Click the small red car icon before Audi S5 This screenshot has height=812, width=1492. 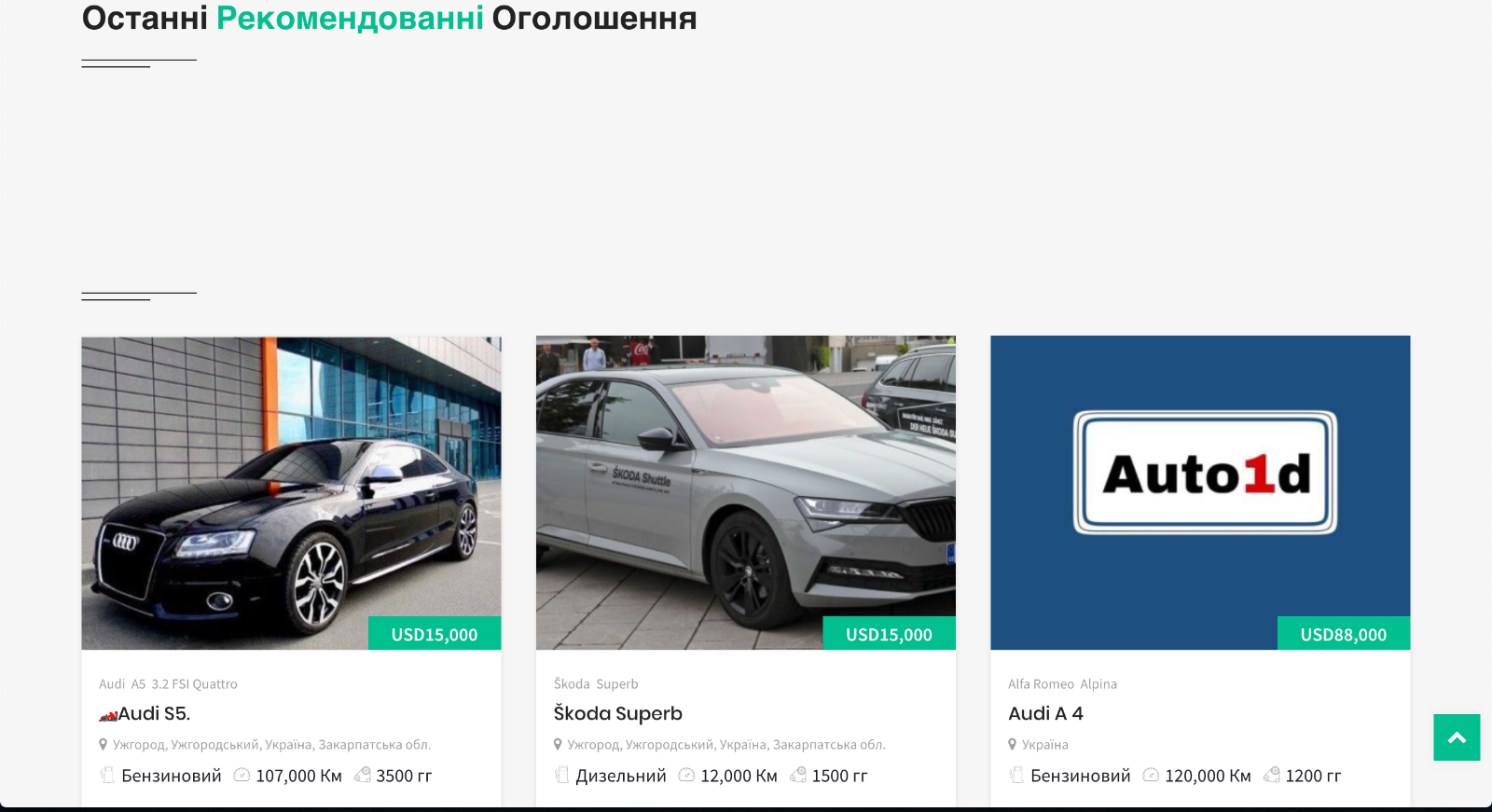[108, 715]
